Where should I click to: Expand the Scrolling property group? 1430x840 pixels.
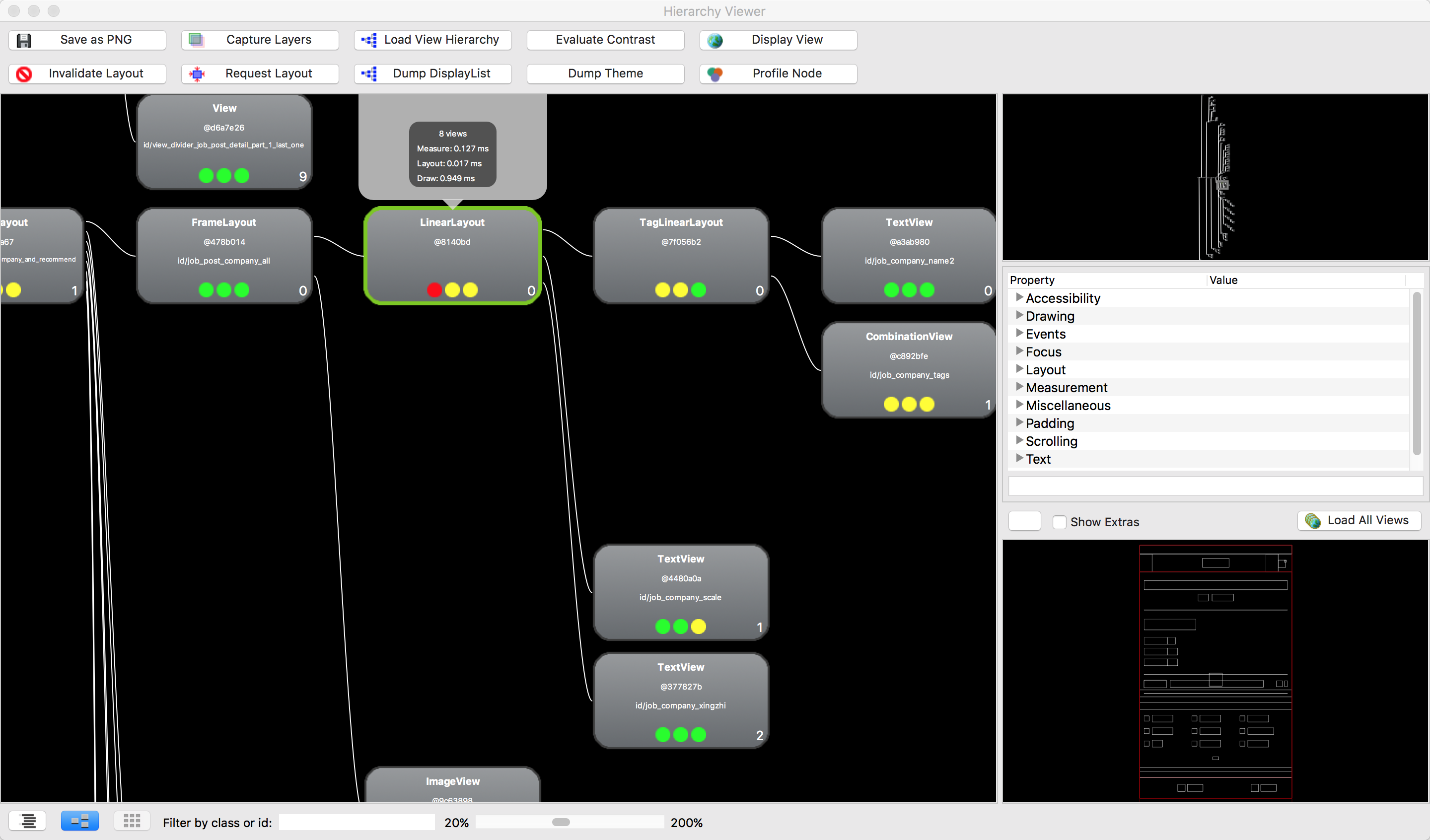1019,440
